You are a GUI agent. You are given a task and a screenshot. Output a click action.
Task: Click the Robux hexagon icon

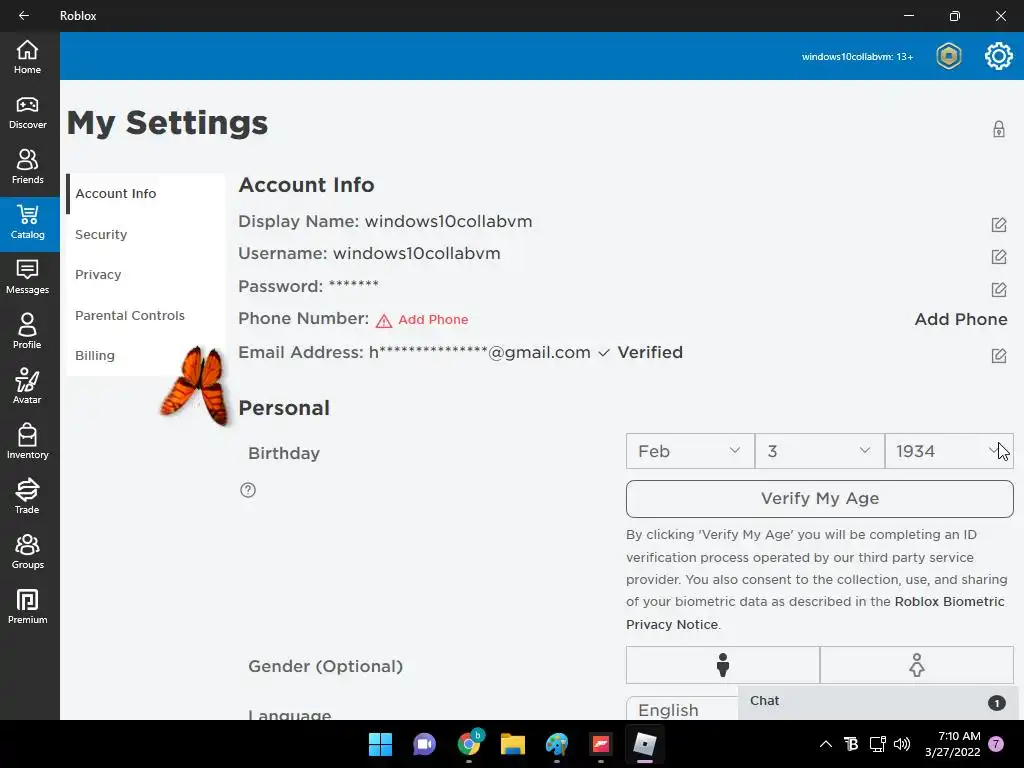pos(948,56)
